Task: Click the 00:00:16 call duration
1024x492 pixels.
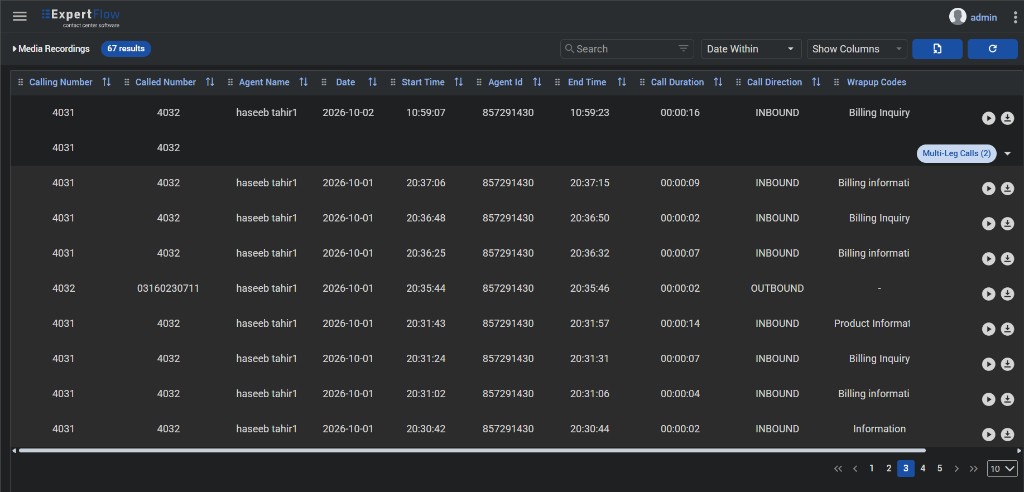Action: (x=680, y=112)
